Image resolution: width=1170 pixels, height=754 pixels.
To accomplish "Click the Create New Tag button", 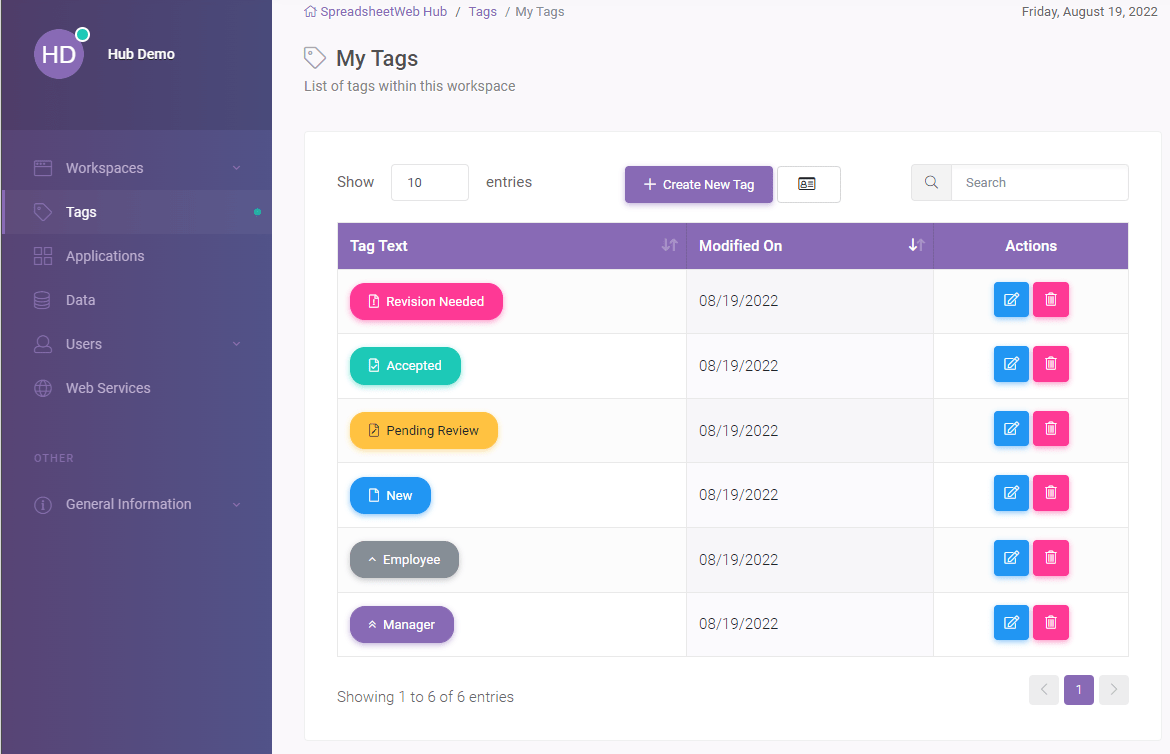I will [698, 184].
